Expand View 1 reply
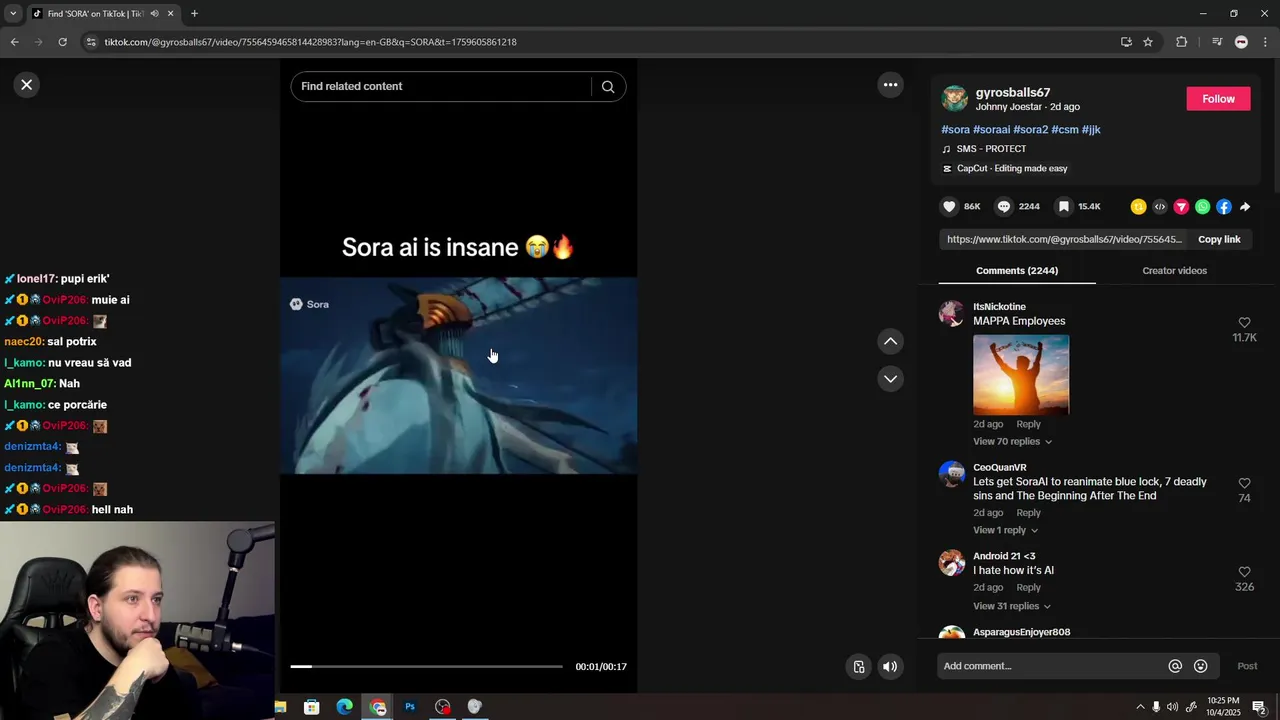Viewport: 1280px width, 720px height. coord(1005,531)
